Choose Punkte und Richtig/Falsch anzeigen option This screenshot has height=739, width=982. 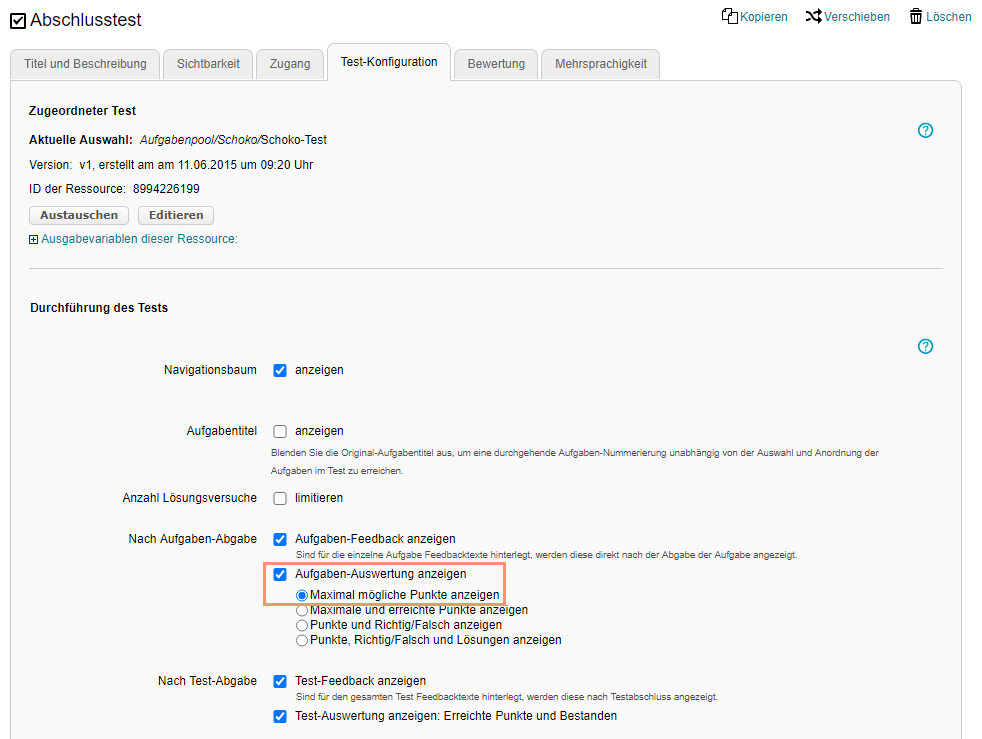click(x=302, y=625)
